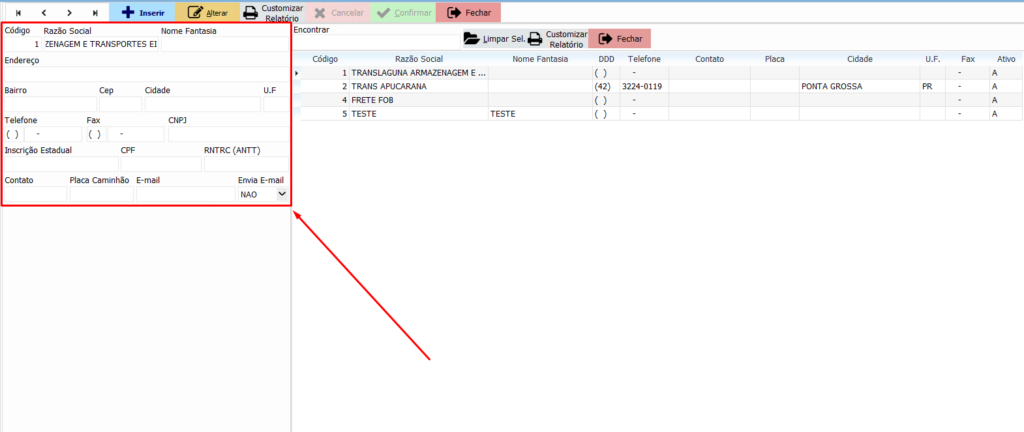Click the previous record arrow

(43, 13)
